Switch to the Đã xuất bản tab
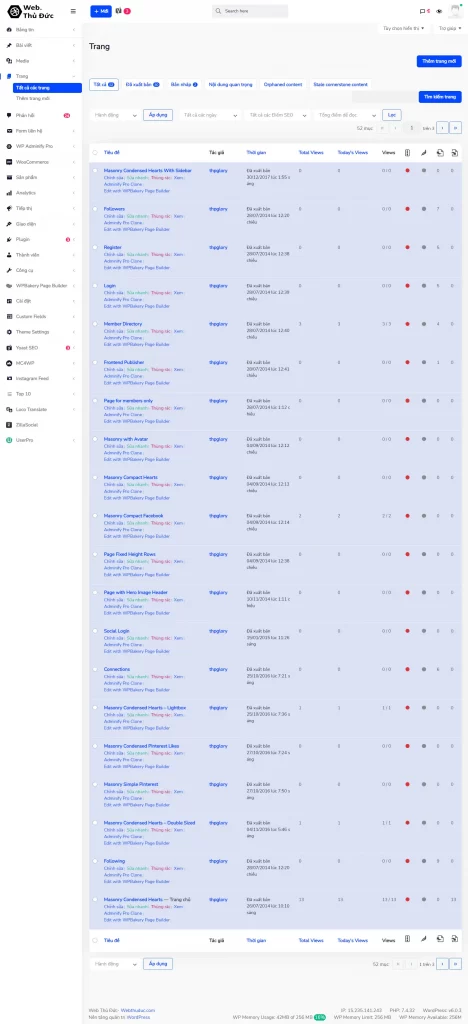The image size is (468, 1024). click(142, 84)
